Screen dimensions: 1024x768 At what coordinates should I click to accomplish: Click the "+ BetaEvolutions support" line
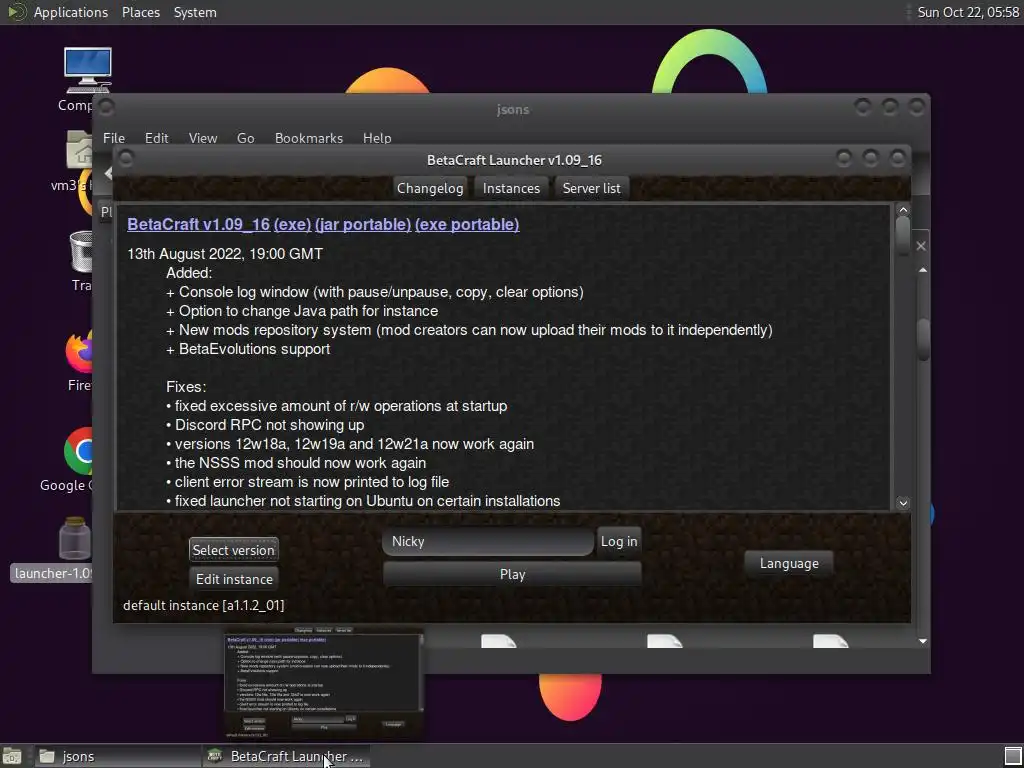(x=248, y=349)
